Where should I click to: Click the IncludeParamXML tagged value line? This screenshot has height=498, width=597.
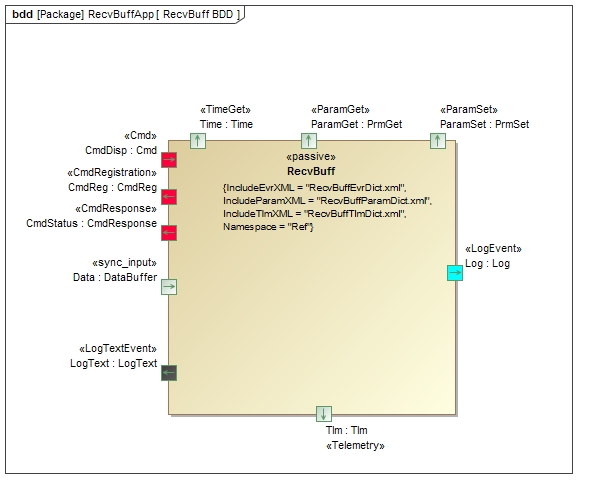click(327, 201)
